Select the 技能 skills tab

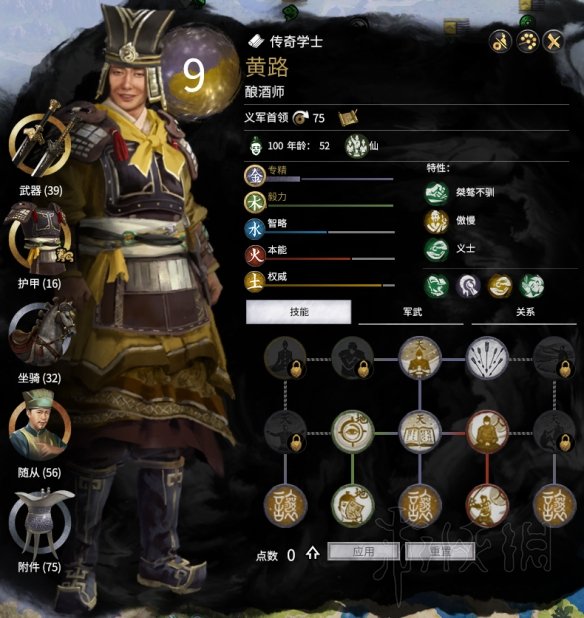[298, 312]
